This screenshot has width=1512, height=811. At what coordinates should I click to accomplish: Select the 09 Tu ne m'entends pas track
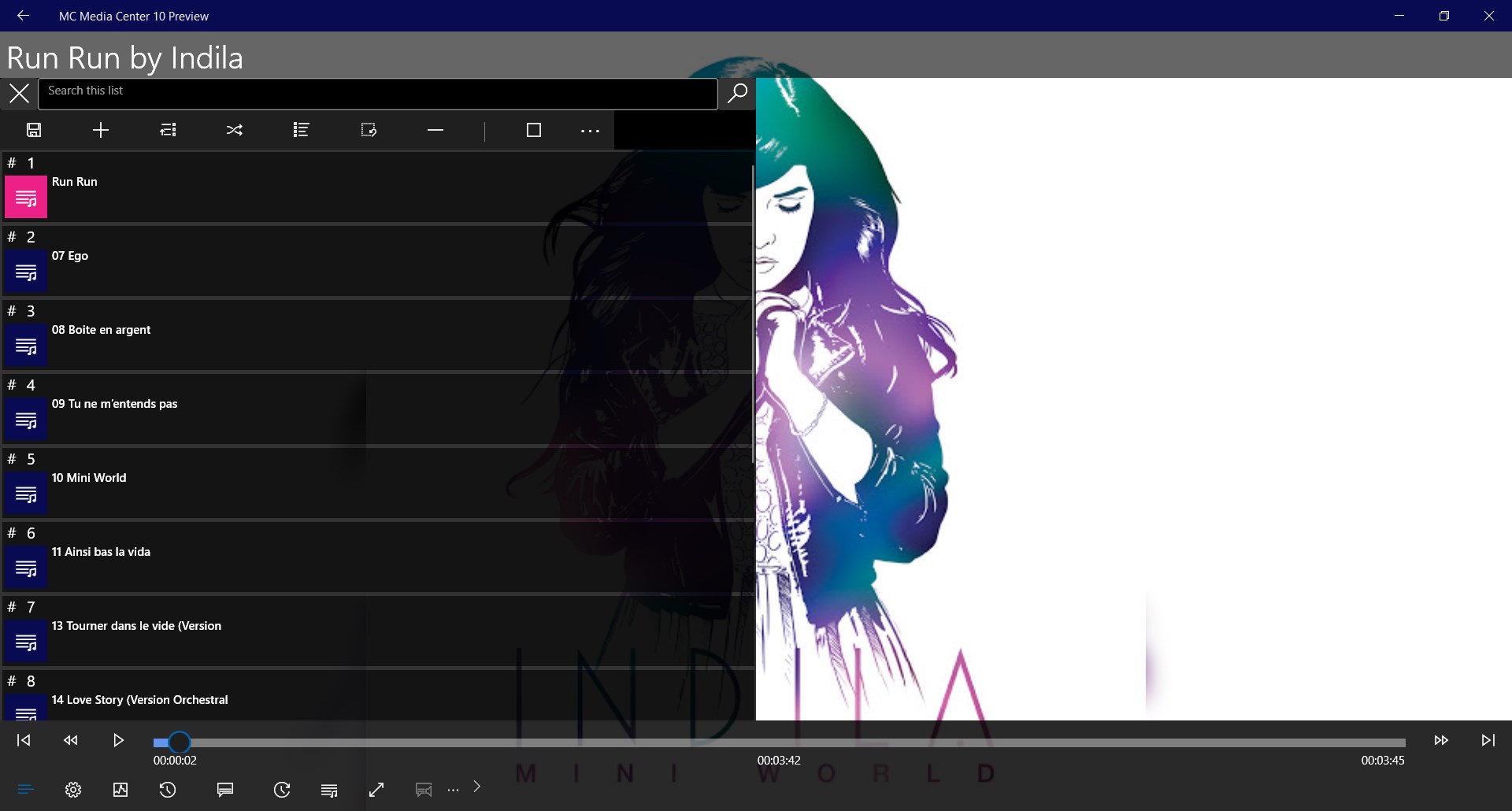(x=378, y=409)
